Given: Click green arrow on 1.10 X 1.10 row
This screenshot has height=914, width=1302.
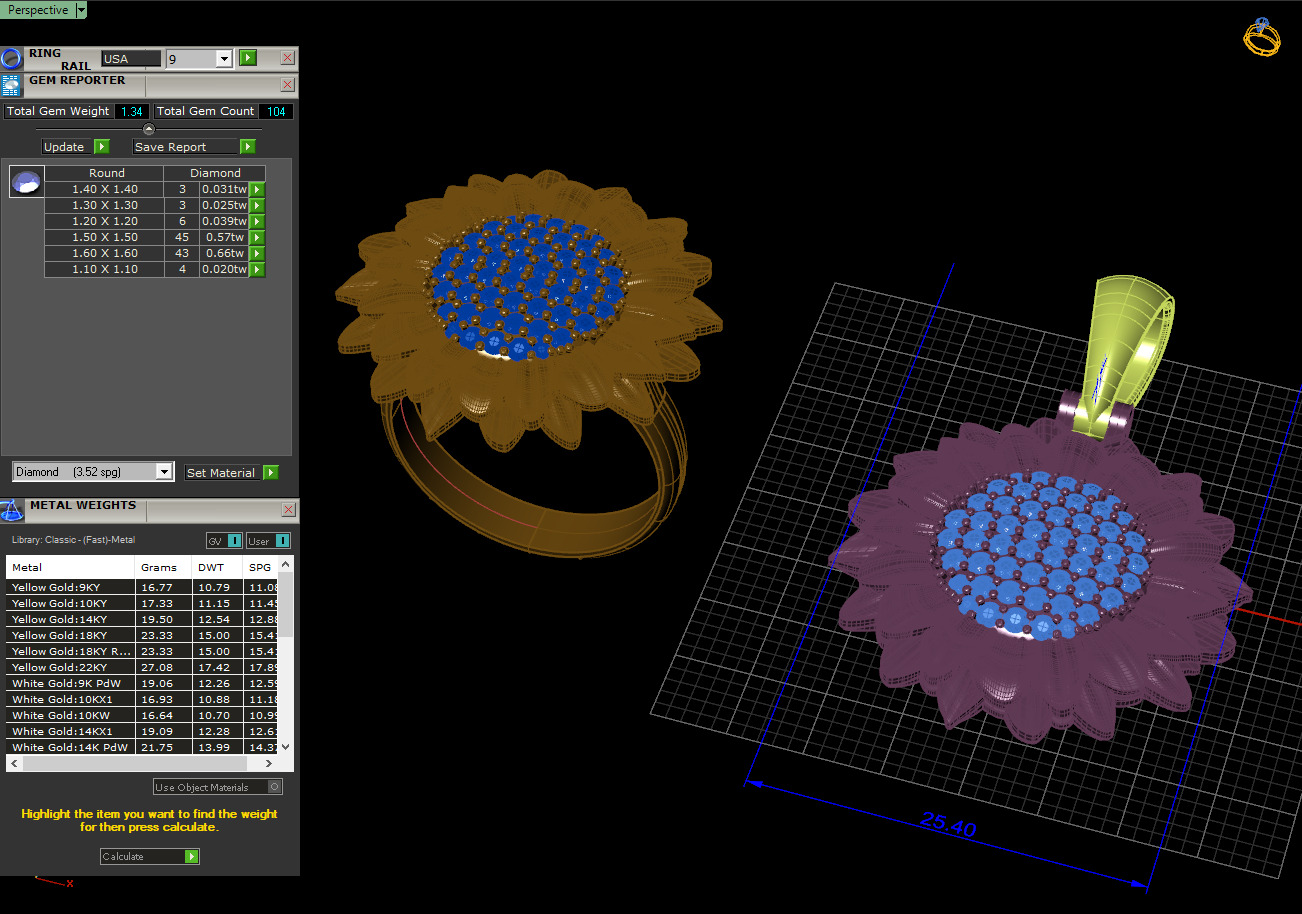Looking at the screenshot, I should (257, 269).
